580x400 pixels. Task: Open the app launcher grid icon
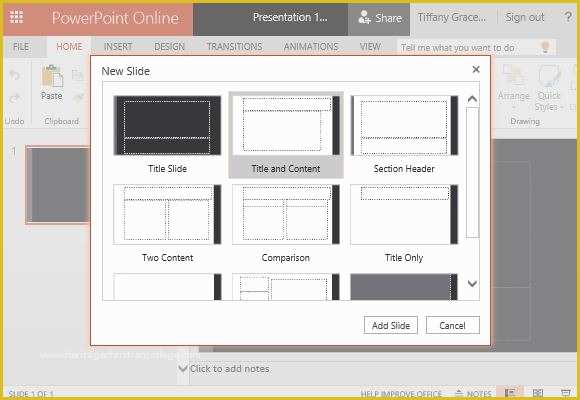click(16, 17)
